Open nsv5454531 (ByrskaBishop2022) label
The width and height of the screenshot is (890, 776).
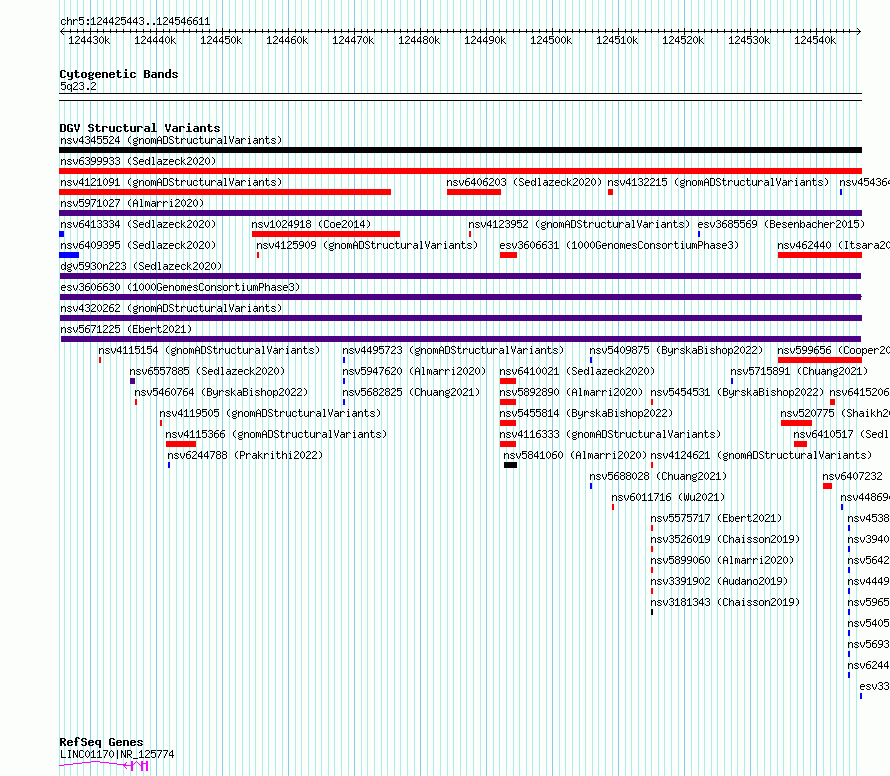(737, 392)
